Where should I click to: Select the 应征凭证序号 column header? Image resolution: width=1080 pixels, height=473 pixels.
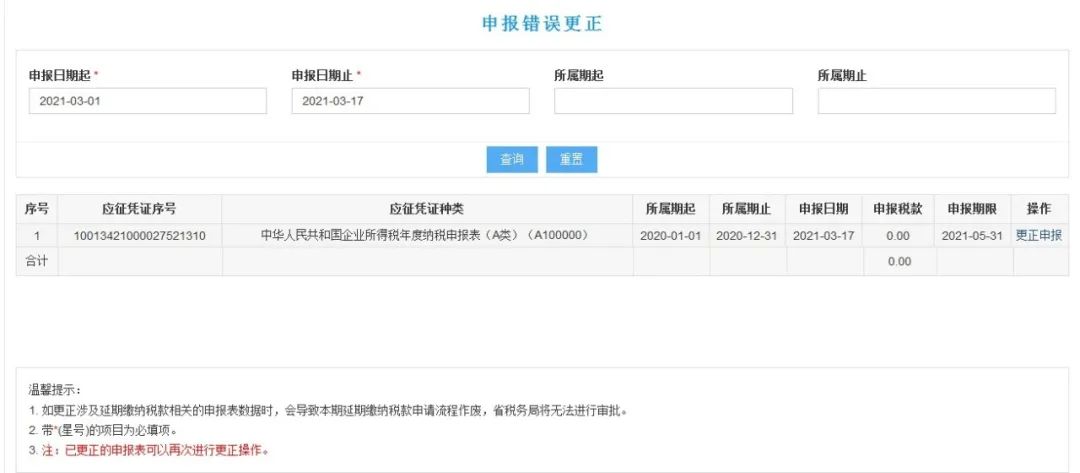pos(140,209)
